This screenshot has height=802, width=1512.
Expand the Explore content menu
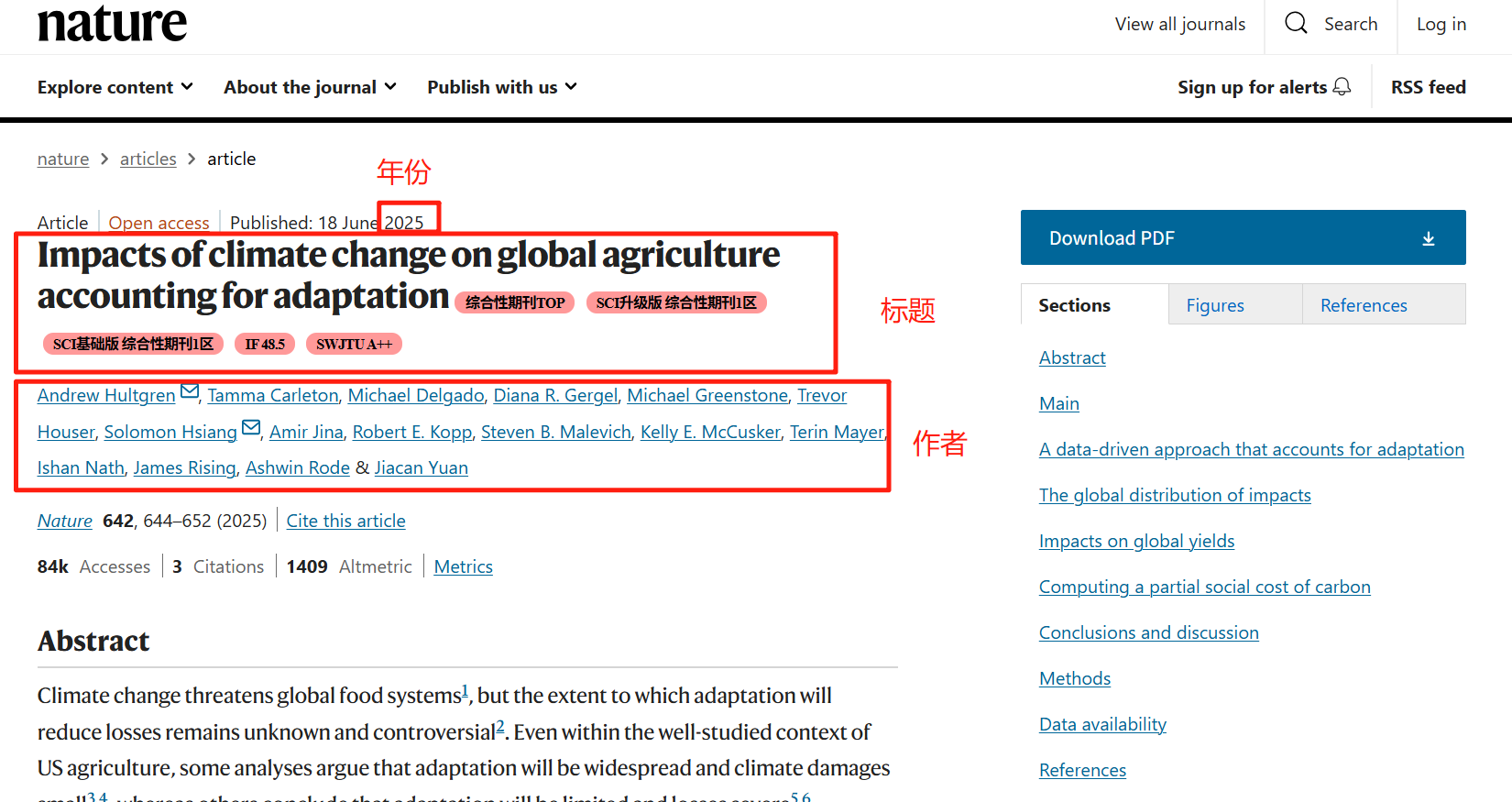[x=115, y=87]
